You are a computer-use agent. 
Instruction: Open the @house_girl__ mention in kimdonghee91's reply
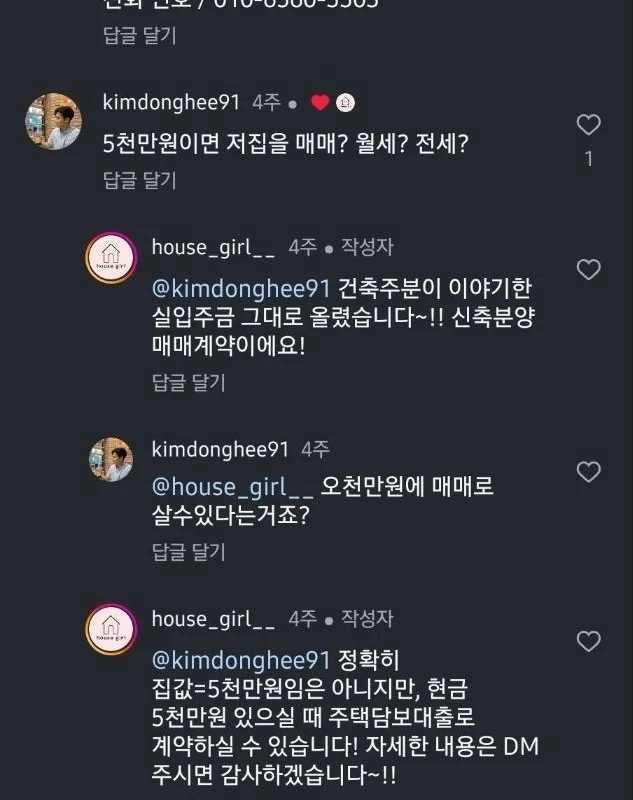click(x=232, y=487)
